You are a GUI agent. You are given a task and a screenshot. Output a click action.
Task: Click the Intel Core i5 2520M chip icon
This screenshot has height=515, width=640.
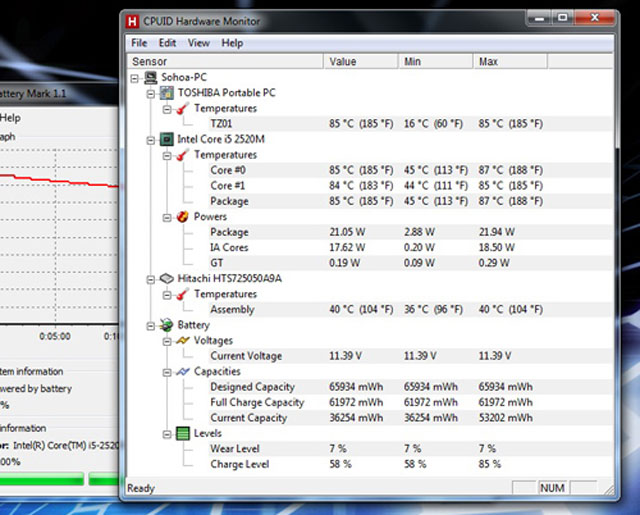pos(167,140)
